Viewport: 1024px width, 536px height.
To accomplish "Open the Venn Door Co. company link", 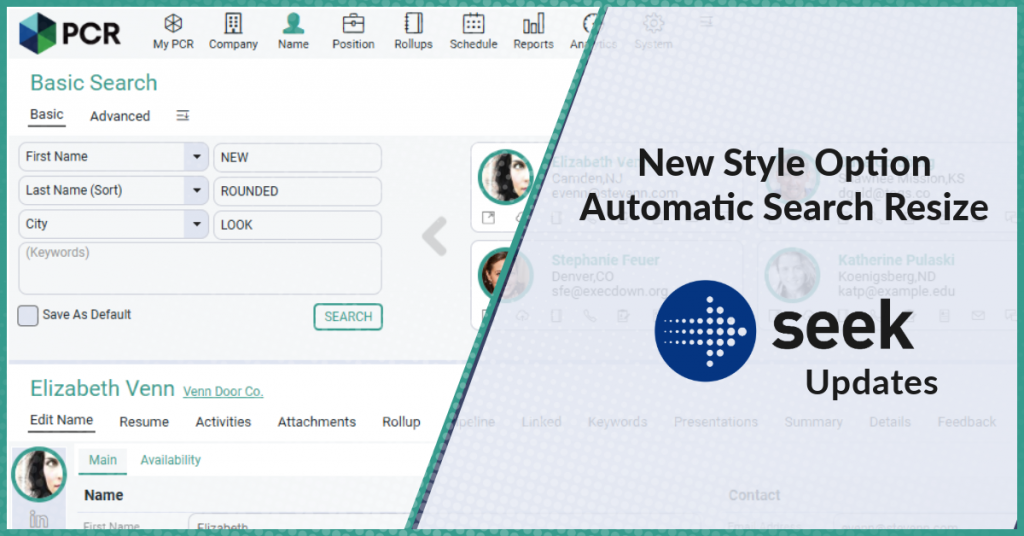I will point(223,392).
